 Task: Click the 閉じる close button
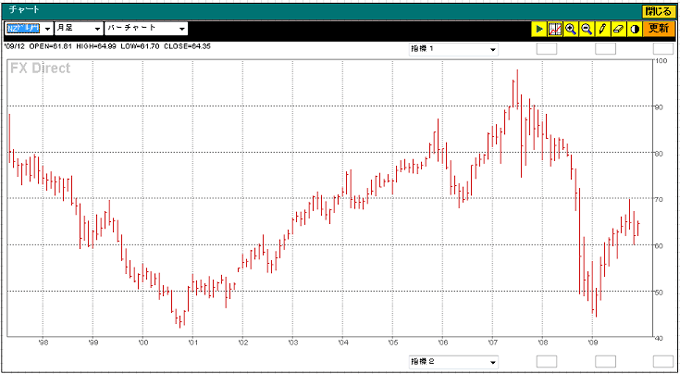[658, 11]
